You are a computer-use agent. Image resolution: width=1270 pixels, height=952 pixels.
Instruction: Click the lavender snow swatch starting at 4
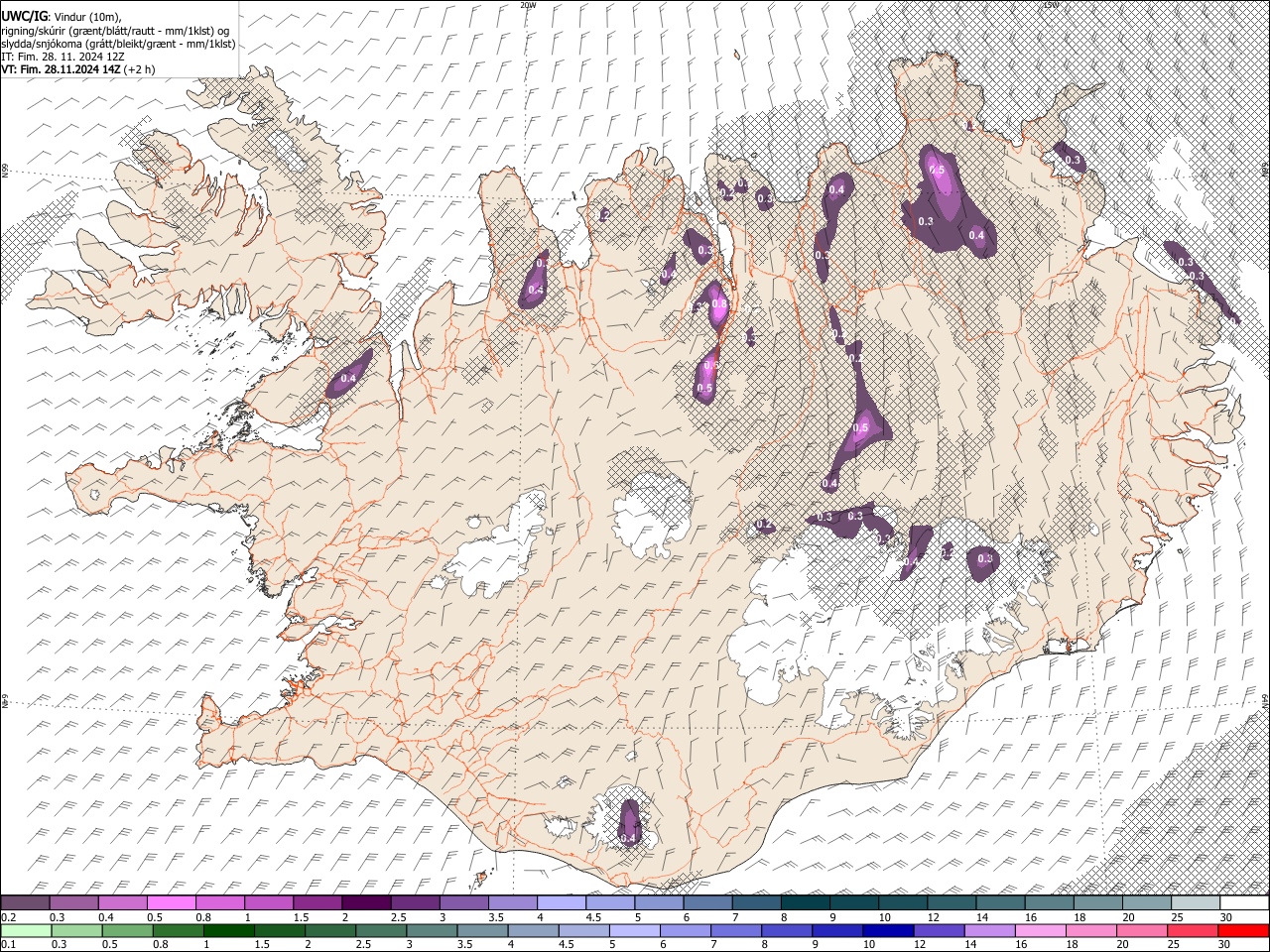[562, 903]
